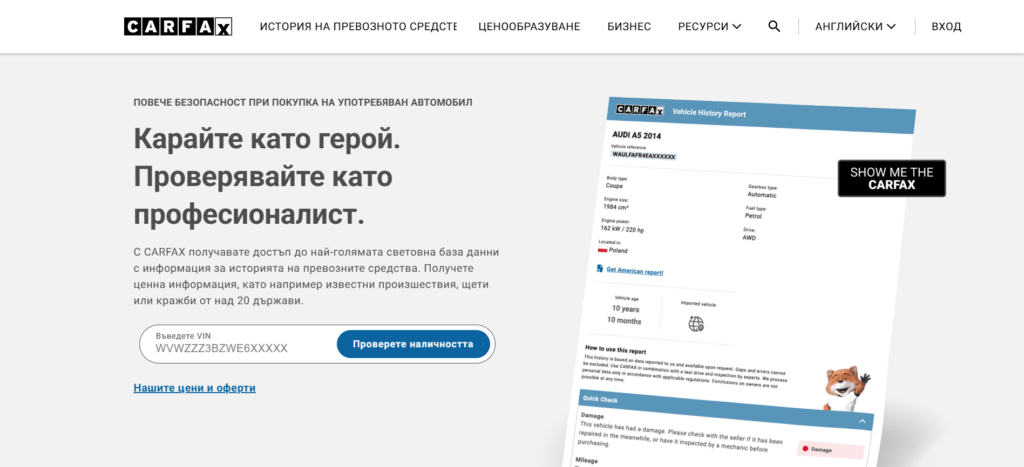Click the red Damage badge
Screen dimensions: 1024x467
(x=830, y=450)
